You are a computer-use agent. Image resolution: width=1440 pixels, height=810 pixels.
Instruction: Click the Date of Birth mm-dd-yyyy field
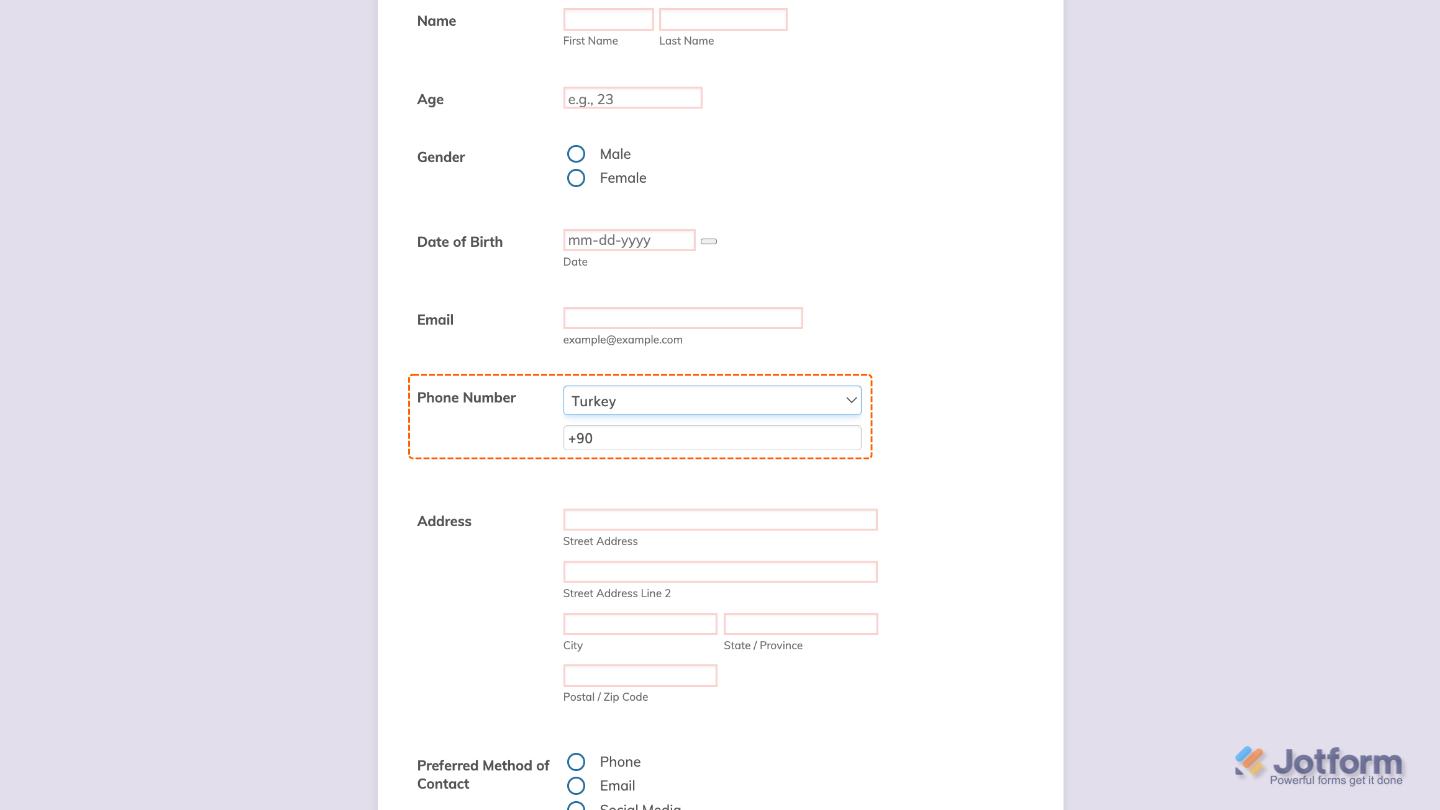coord(629,239)
